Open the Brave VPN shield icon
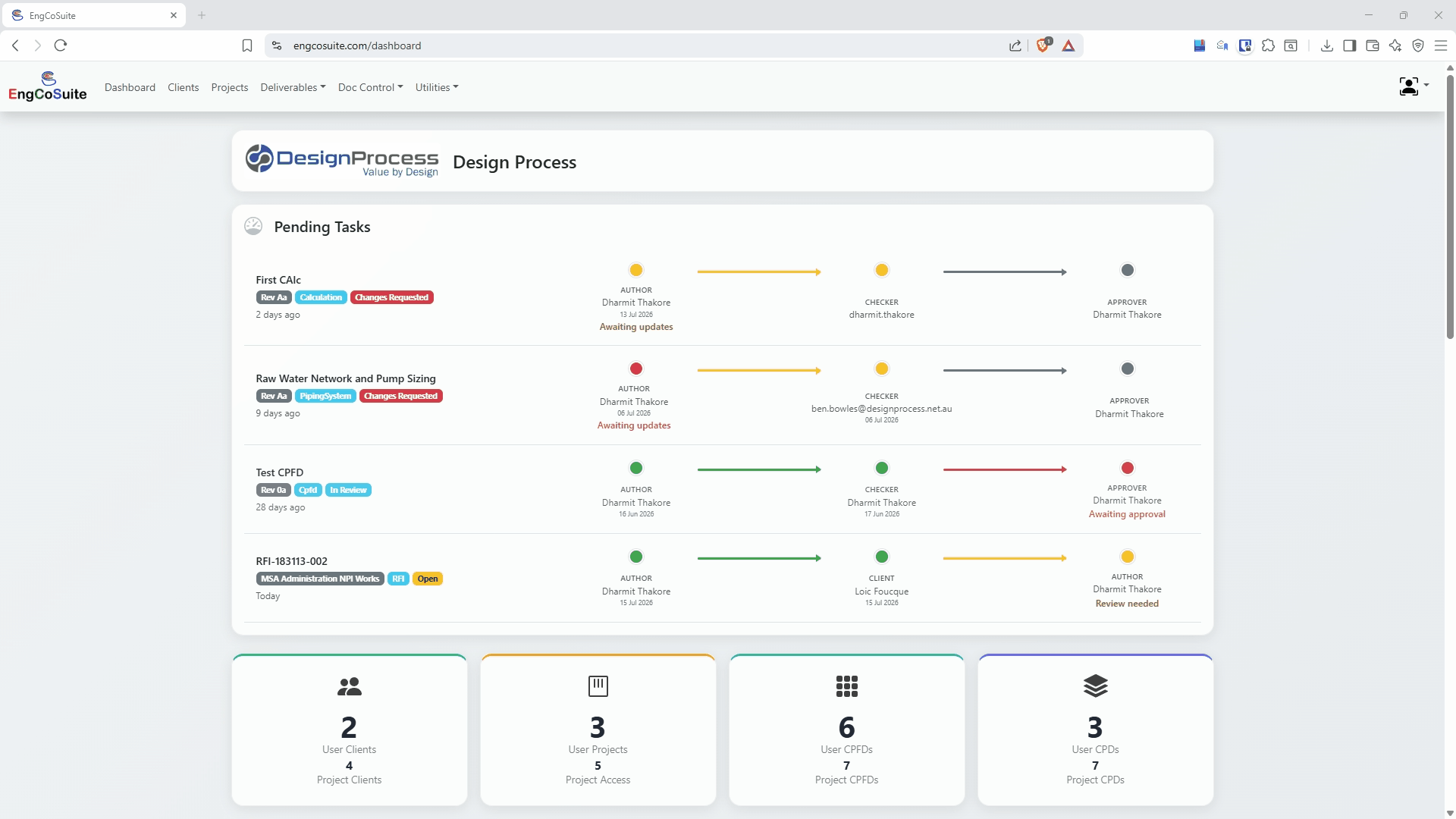 (x=1418, y=45)
